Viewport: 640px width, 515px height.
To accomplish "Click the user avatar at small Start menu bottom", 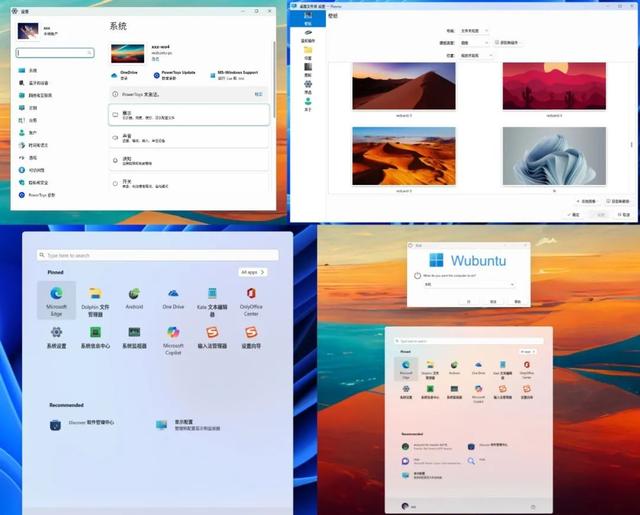I will tap(405, 506).
